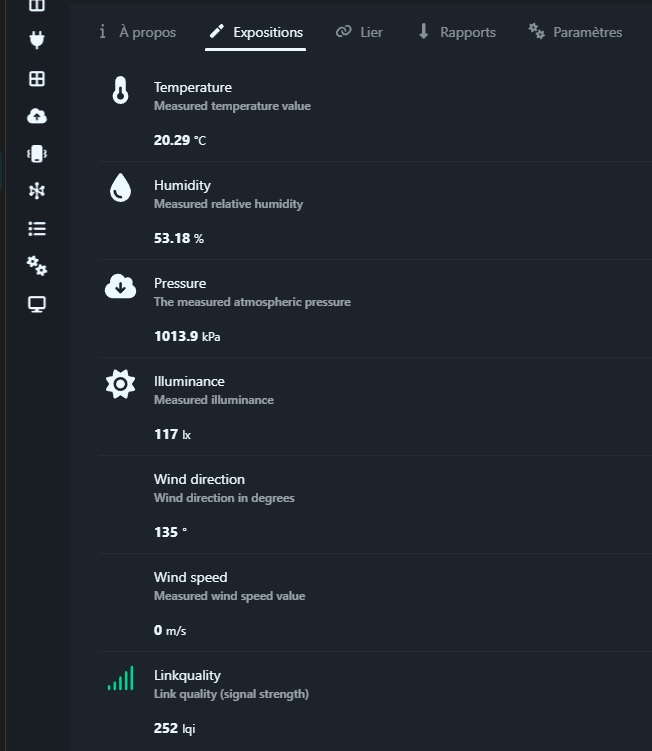
Task: Open the Lier tab
Action: [360, 32]
